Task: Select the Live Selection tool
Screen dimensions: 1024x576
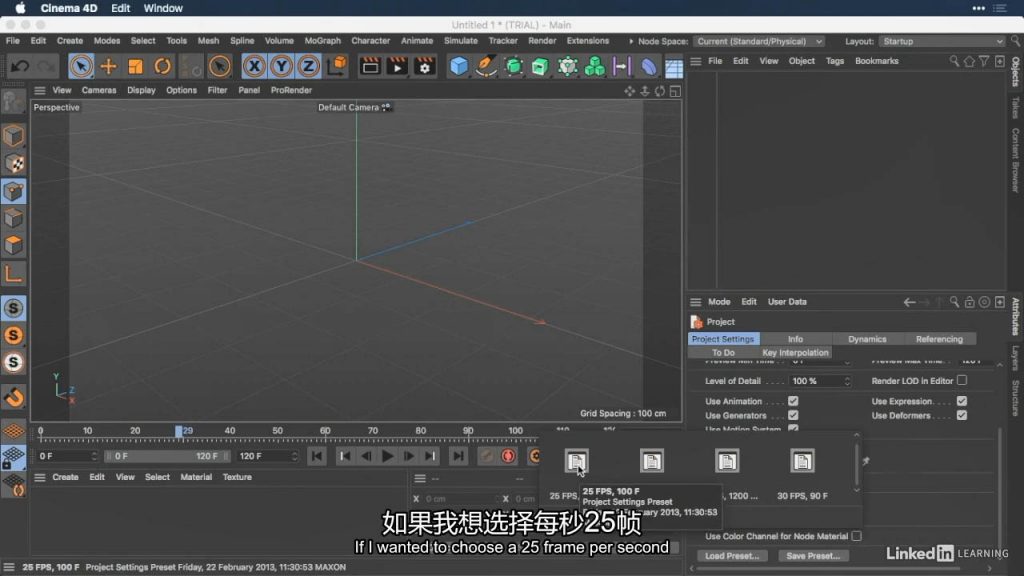Action: point(81,66)
